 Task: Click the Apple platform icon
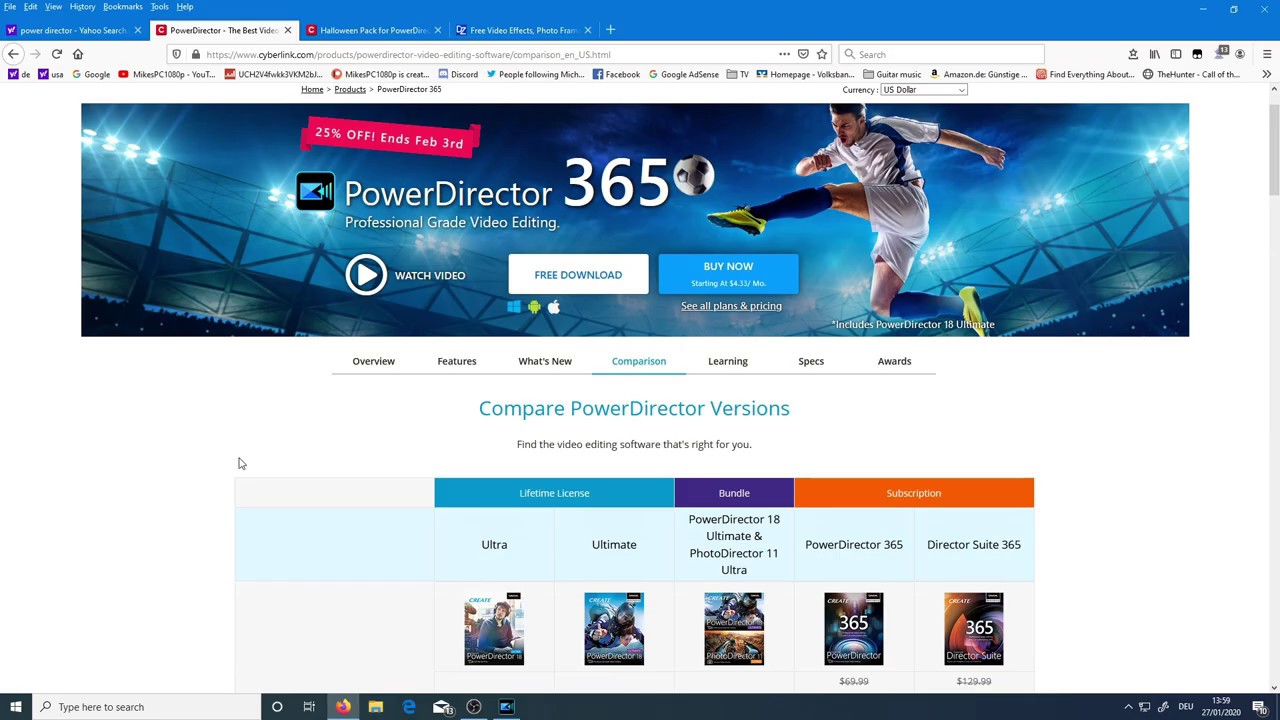[x=554, y=307]
